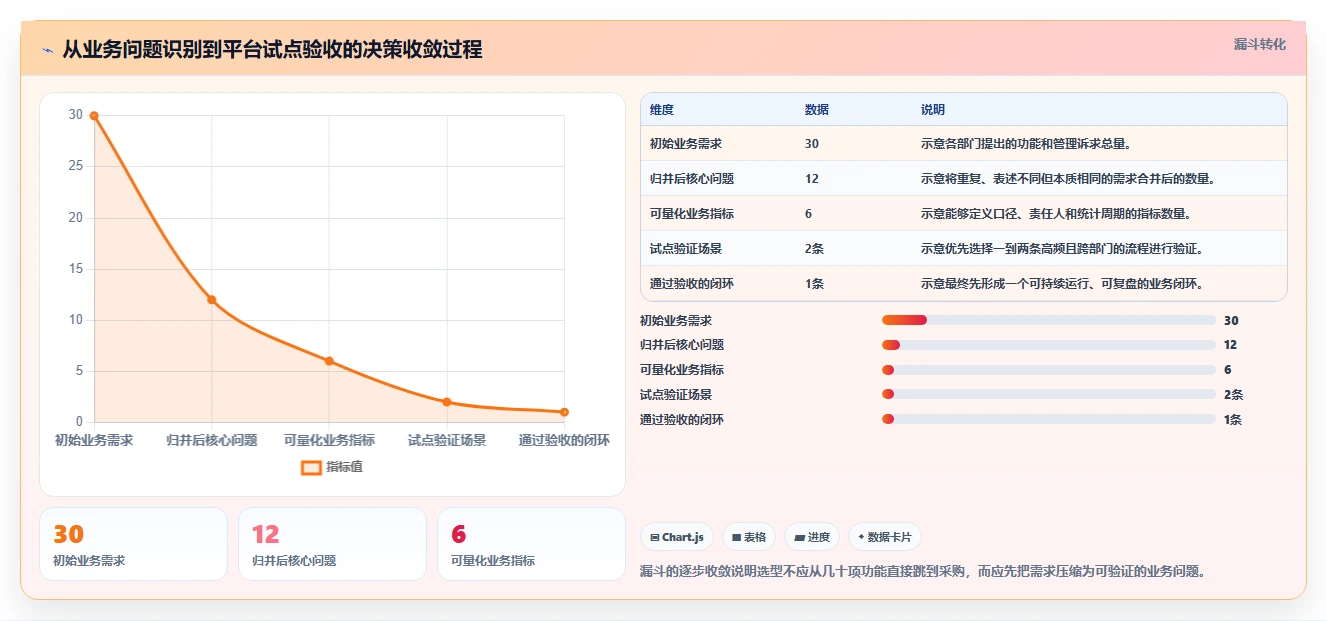Click the description starting 示意最终先形成一个
Viewport: 1327px width, 621px height.
tap(1061, 284)
